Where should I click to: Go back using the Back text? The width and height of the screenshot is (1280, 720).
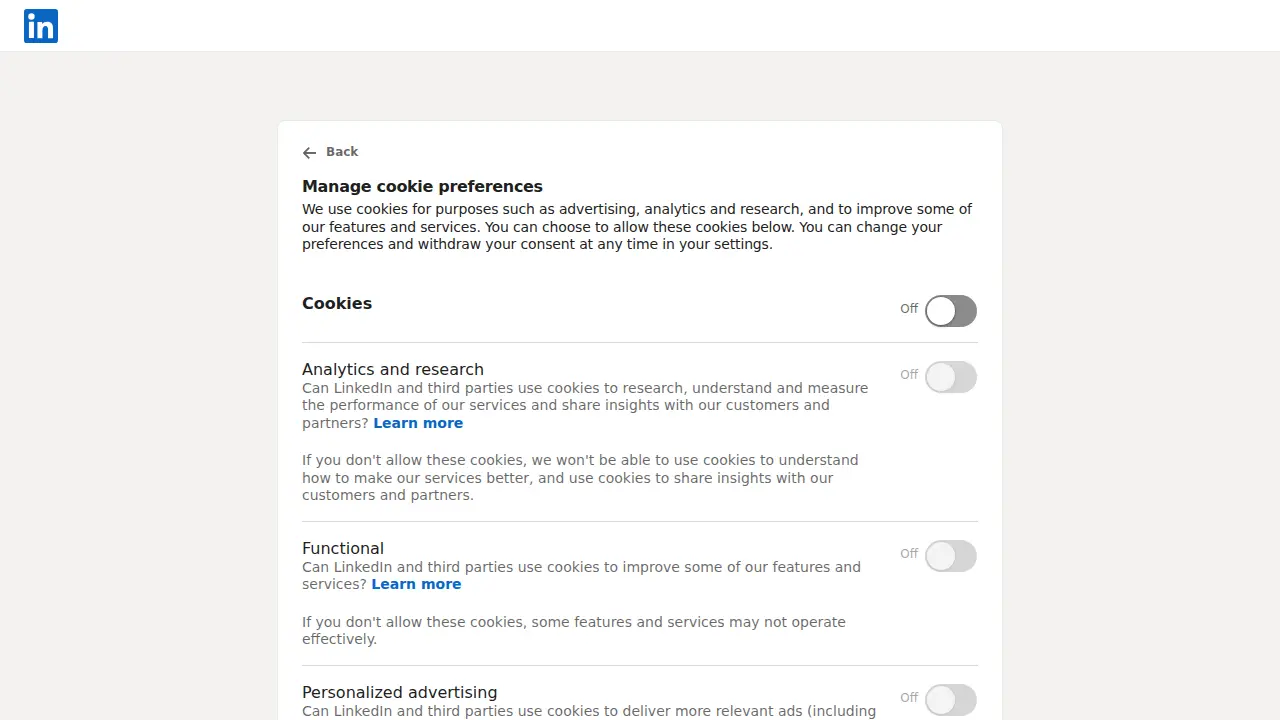[342, 152]
